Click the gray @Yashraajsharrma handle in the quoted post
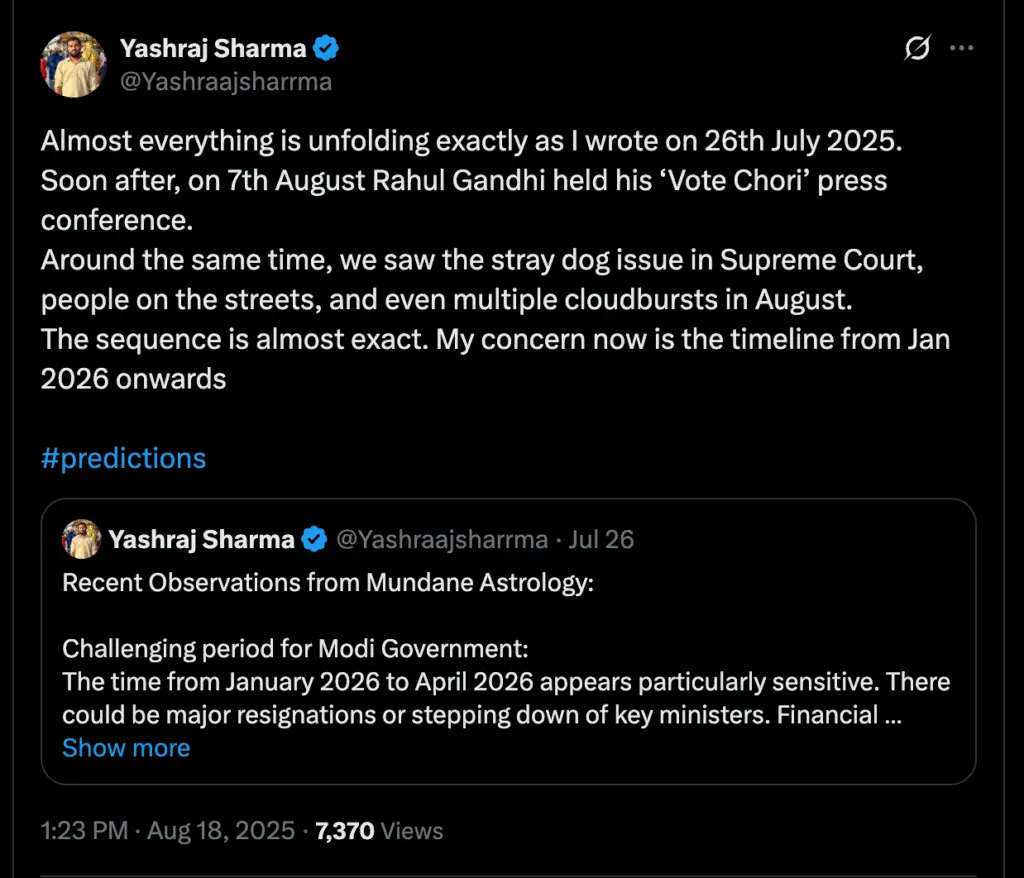This screenshot has width=1024, height=878. 441,540
